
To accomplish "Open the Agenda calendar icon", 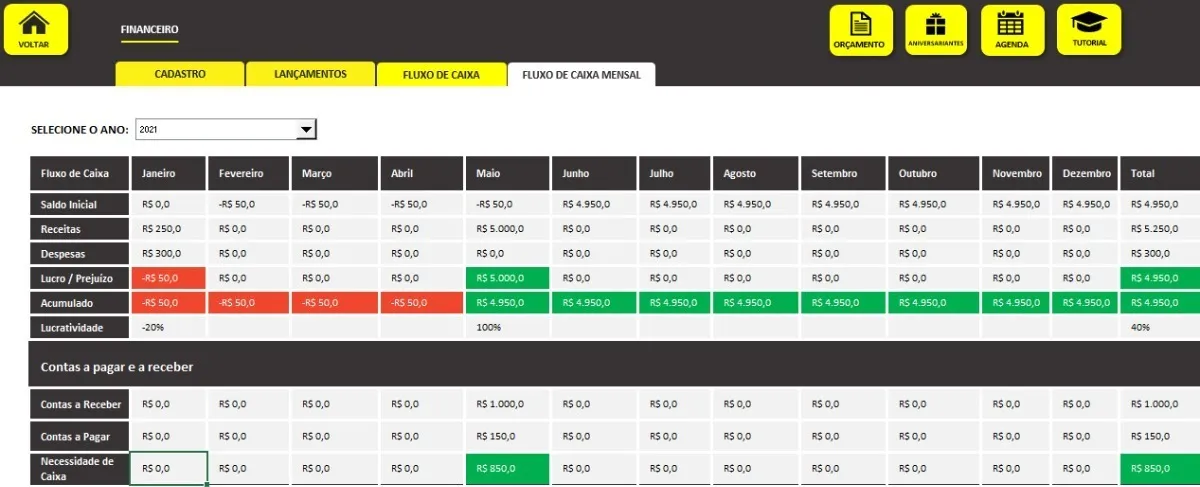I will 1012,29.
